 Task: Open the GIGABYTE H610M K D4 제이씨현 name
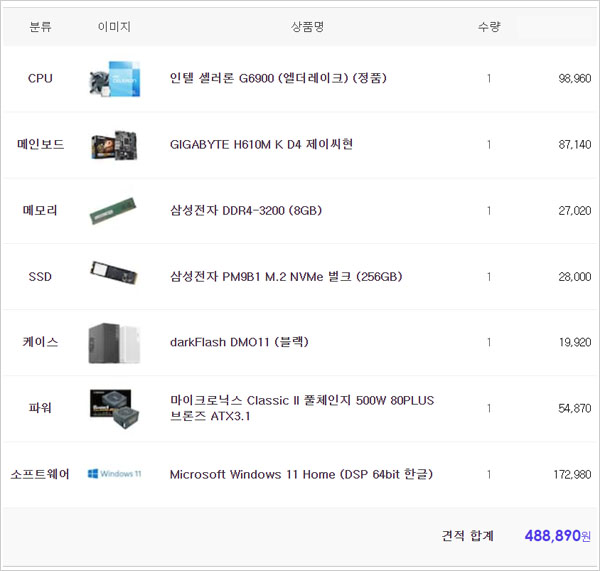[261, 145]
